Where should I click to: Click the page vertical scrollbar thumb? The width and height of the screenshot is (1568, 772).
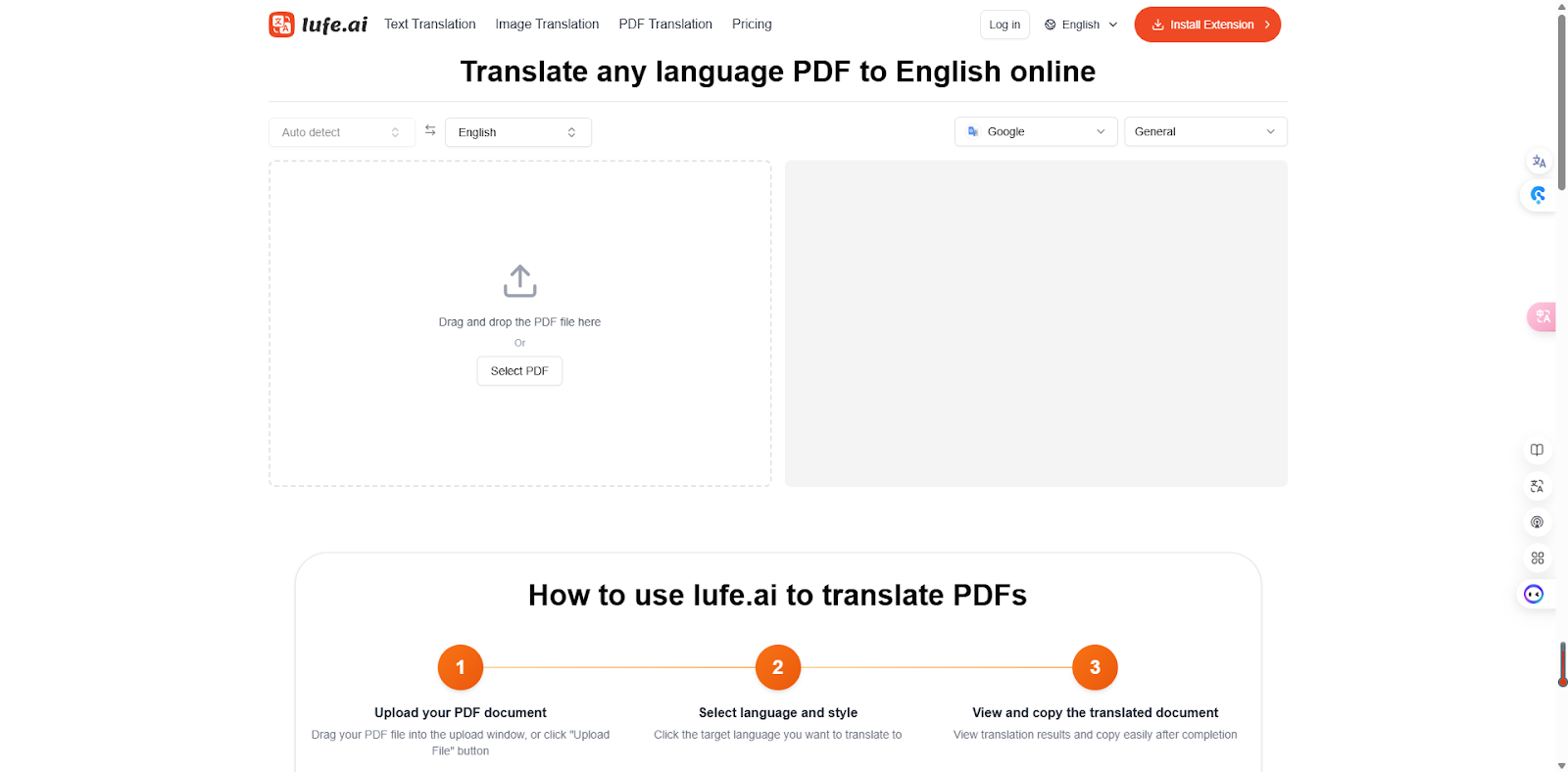1562,103
